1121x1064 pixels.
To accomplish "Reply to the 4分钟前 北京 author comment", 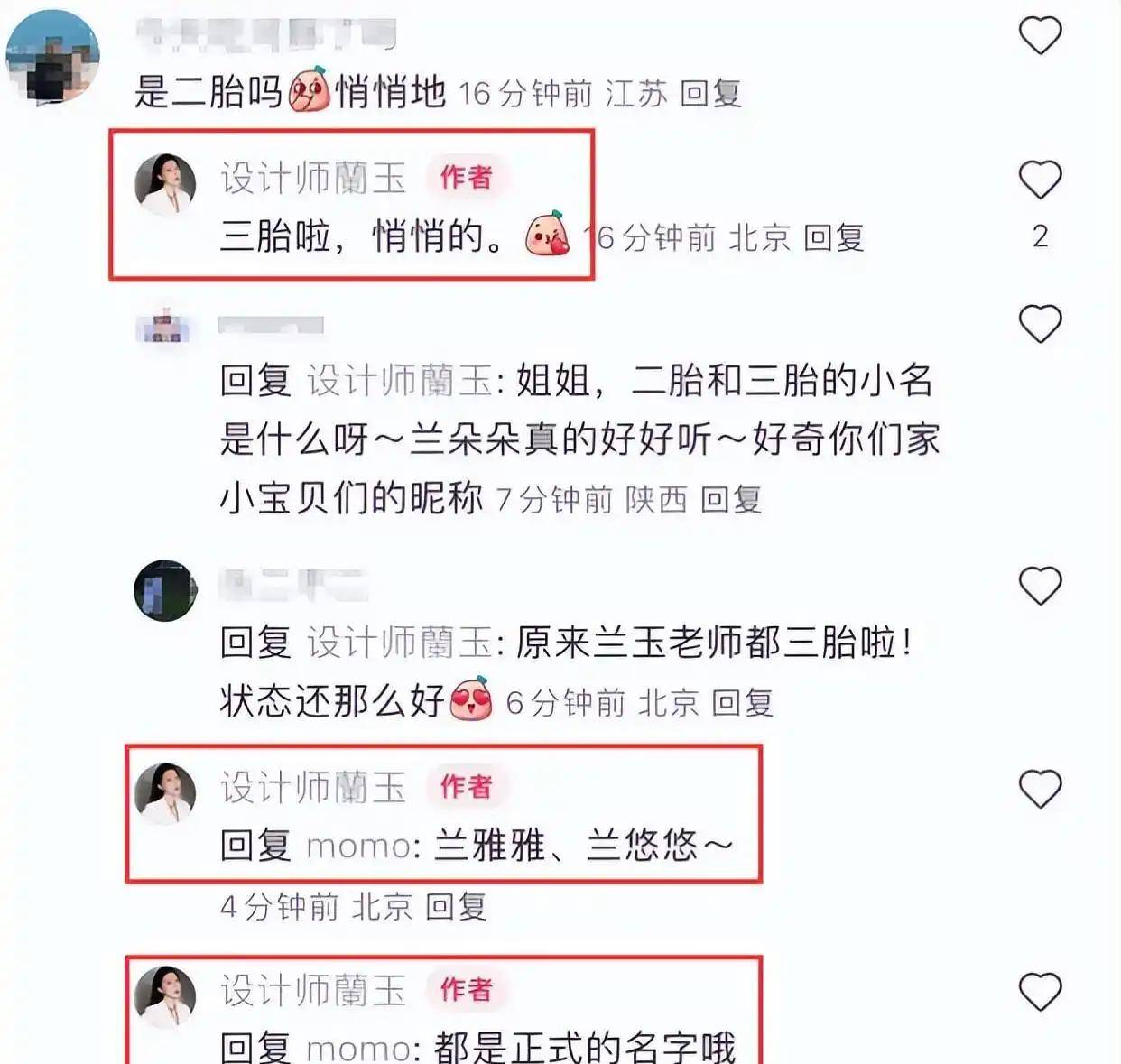I will click(x=456, y=906).
